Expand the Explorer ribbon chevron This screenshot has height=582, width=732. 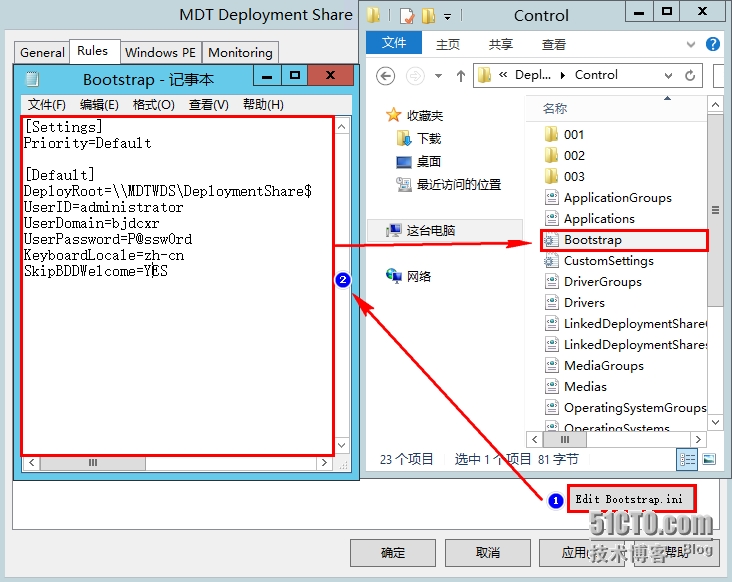point(690,45)
